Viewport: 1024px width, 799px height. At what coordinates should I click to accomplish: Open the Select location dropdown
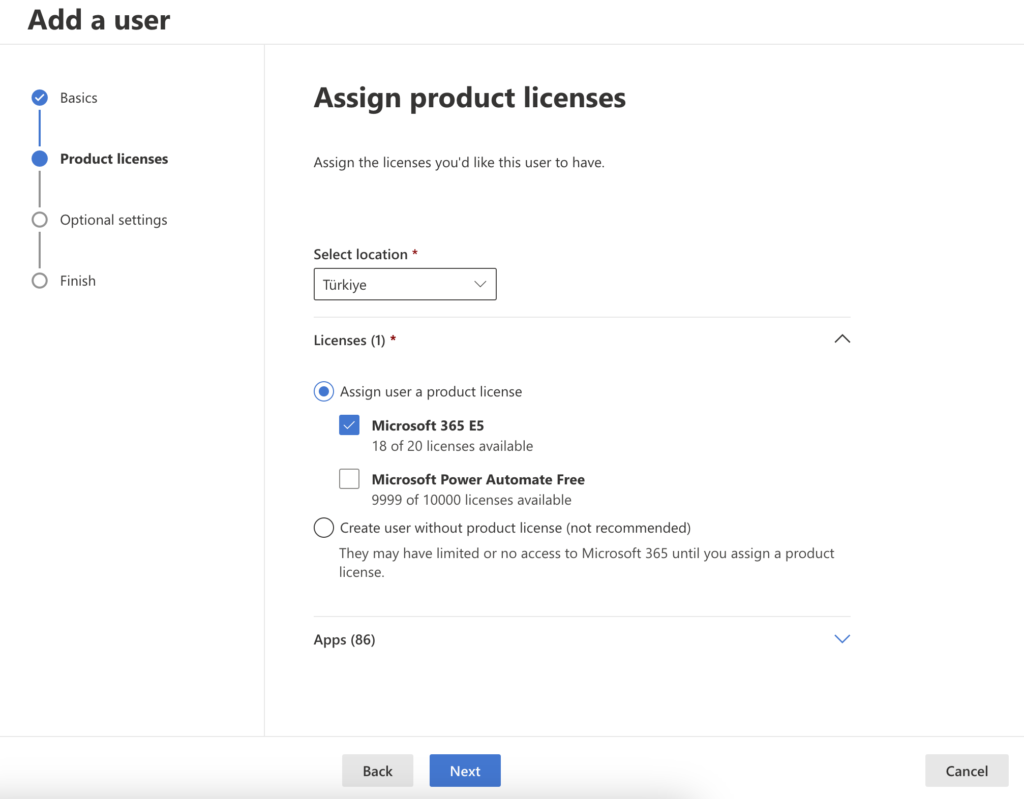click(x=405, y=285)
